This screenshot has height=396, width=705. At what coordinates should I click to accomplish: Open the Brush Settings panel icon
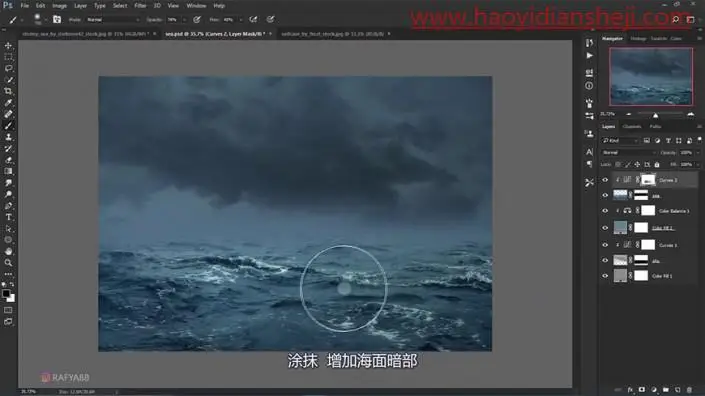pos(57,19)
